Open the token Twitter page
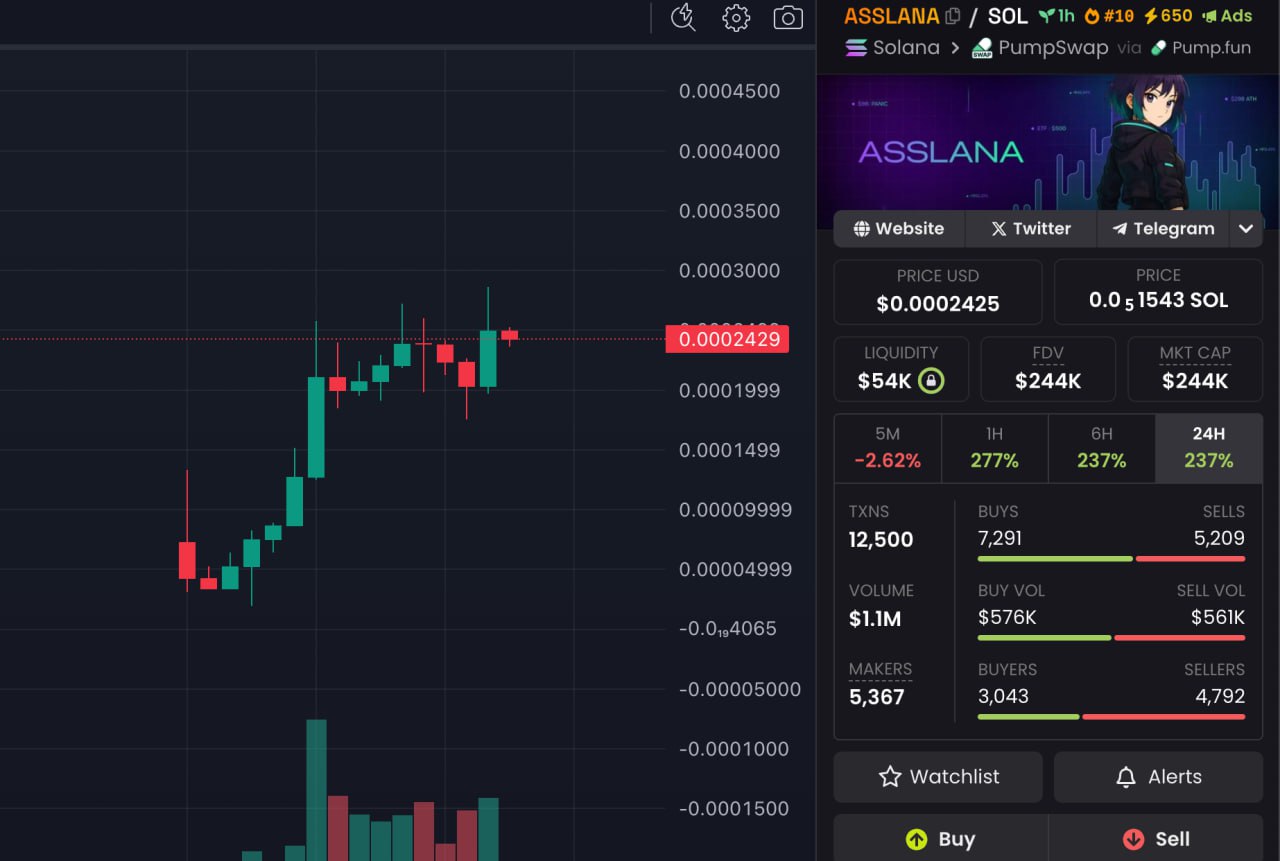 [1031, 228]
